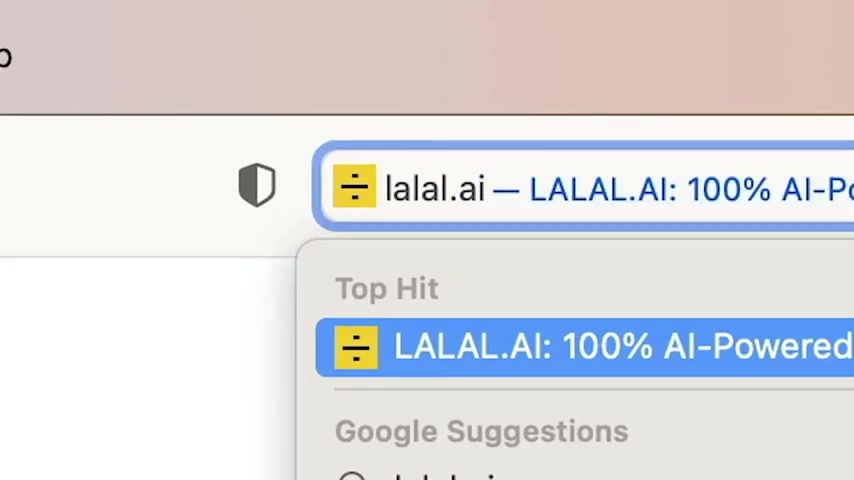Click the "Google Suggestions" section header
This screenshot has width=854, height=480.
click(x=481, y=432)
